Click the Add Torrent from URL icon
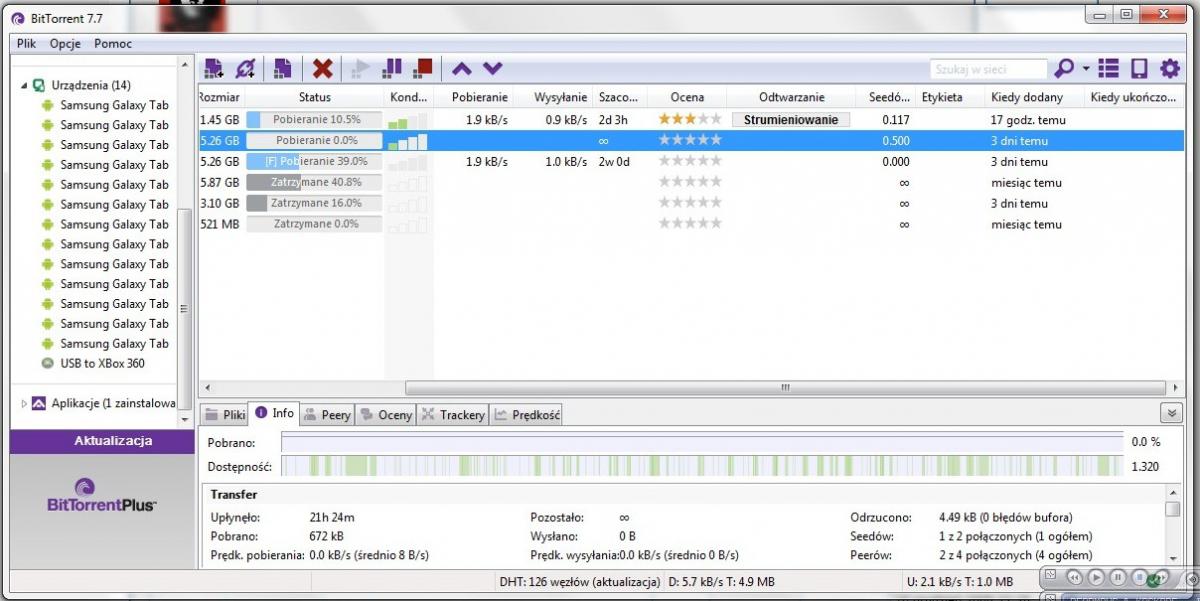The image size is (1200, 601). click(245, 69)
